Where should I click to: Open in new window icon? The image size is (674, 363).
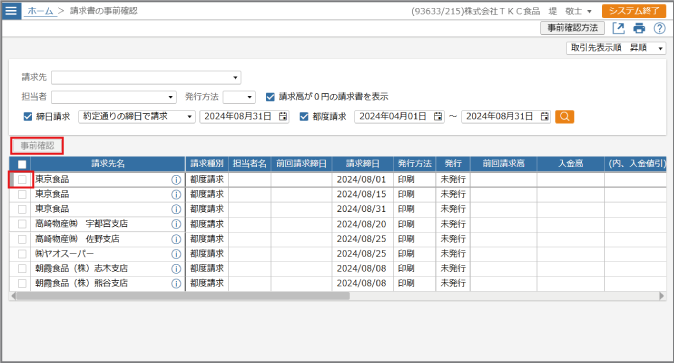(618, 28)
